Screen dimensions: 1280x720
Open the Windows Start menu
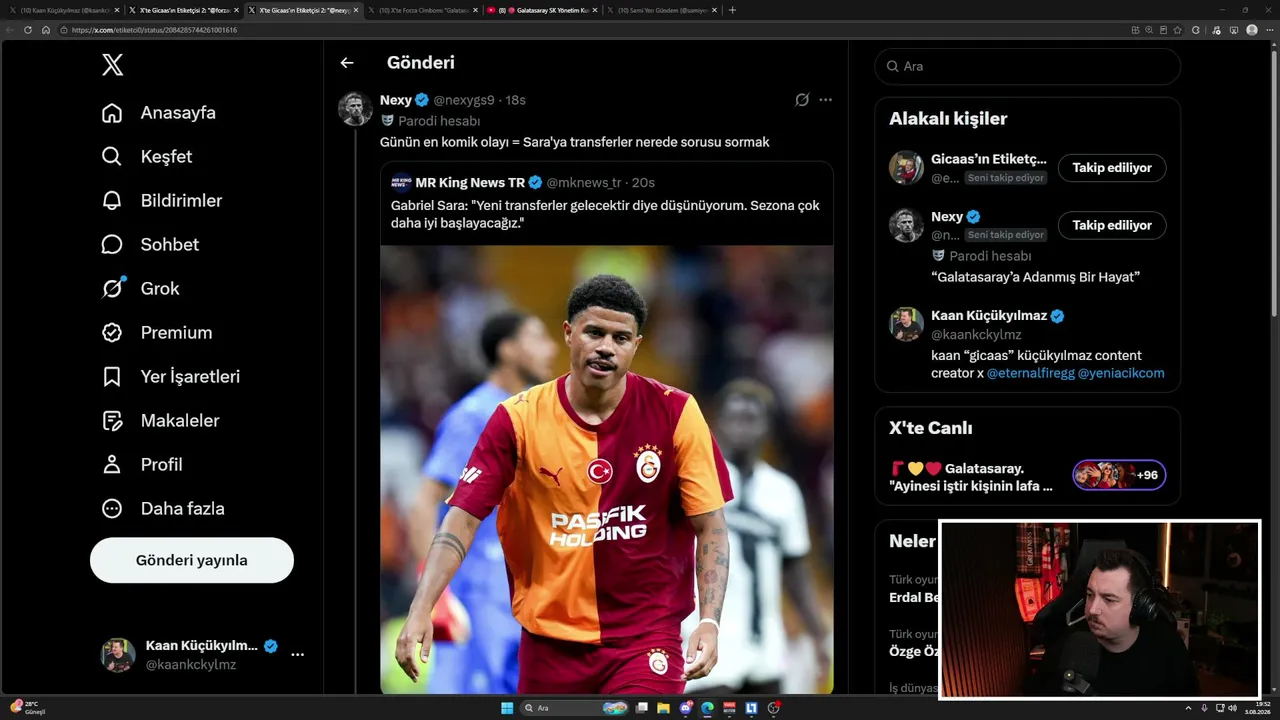507,708
